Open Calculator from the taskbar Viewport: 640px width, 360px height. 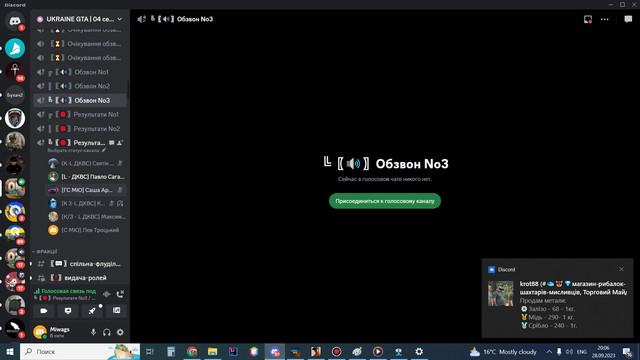pos(171,351)
